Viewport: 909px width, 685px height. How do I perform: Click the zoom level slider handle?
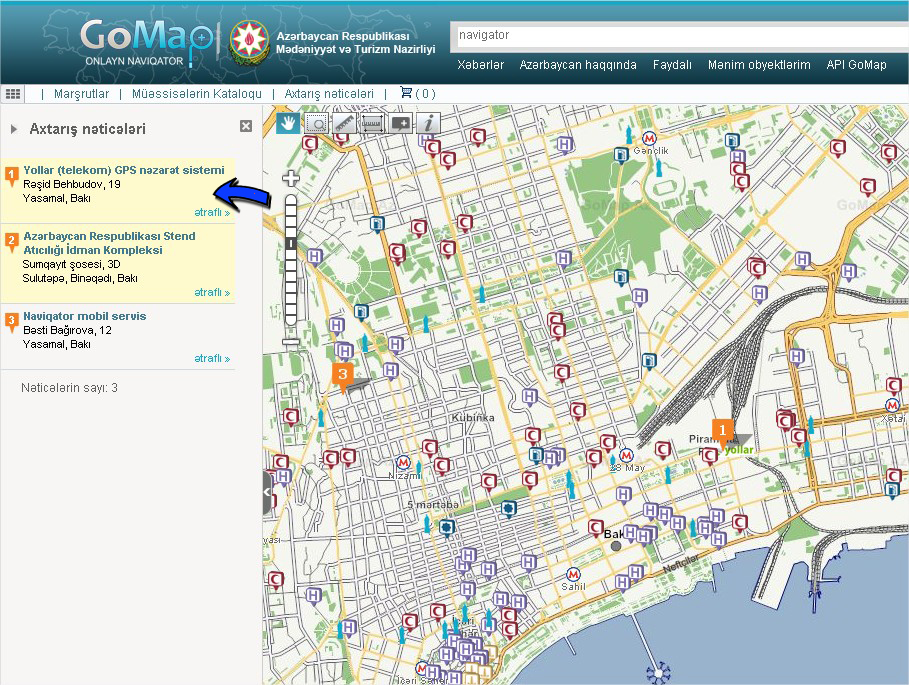pos(291,243)
